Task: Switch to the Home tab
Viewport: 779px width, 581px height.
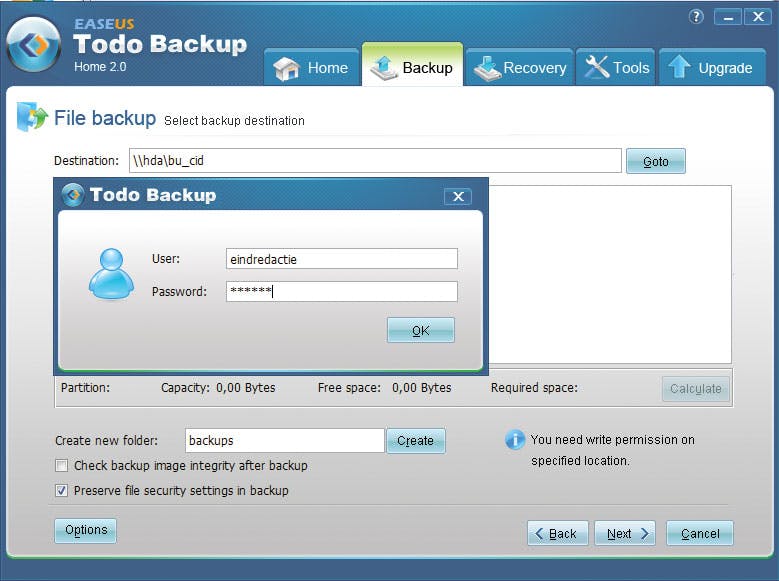Action: point(312,68)
